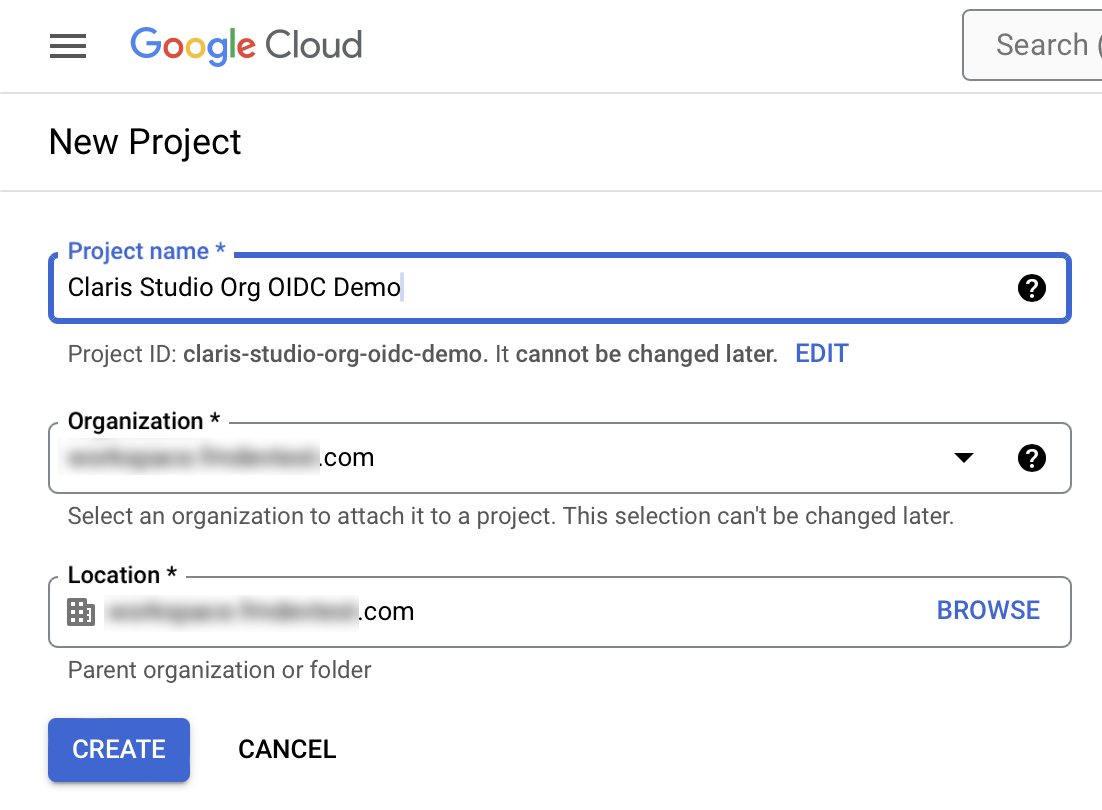Open the navigation hamburger menu
The image size is (1102, 810).
pos(67,46)
